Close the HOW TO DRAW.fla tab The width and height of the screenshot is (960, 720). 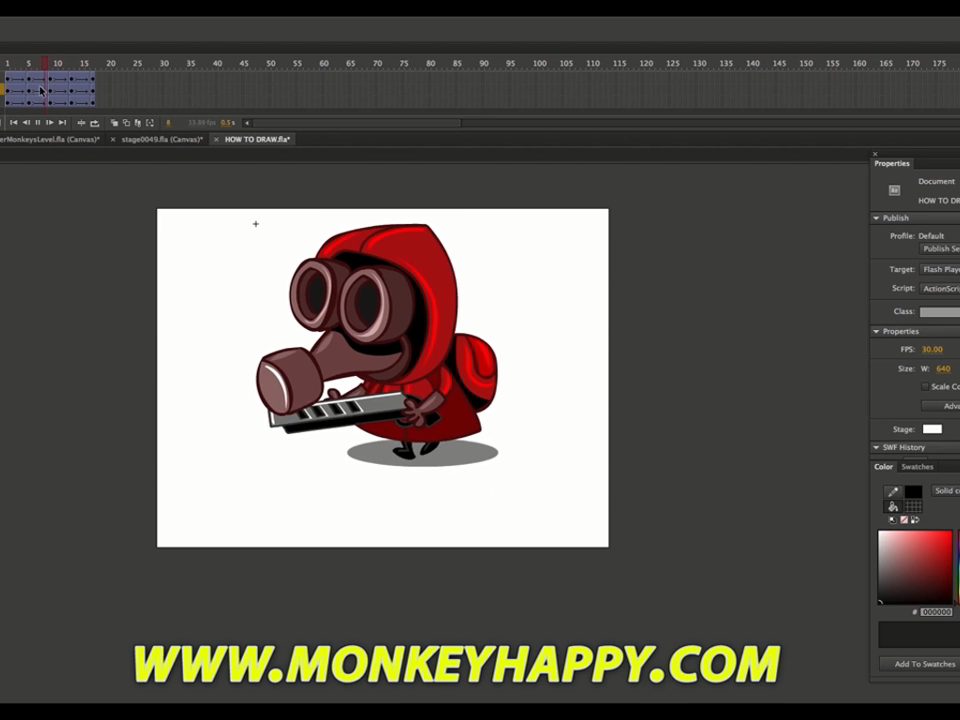pyautogui.click(x=216, y=140)
